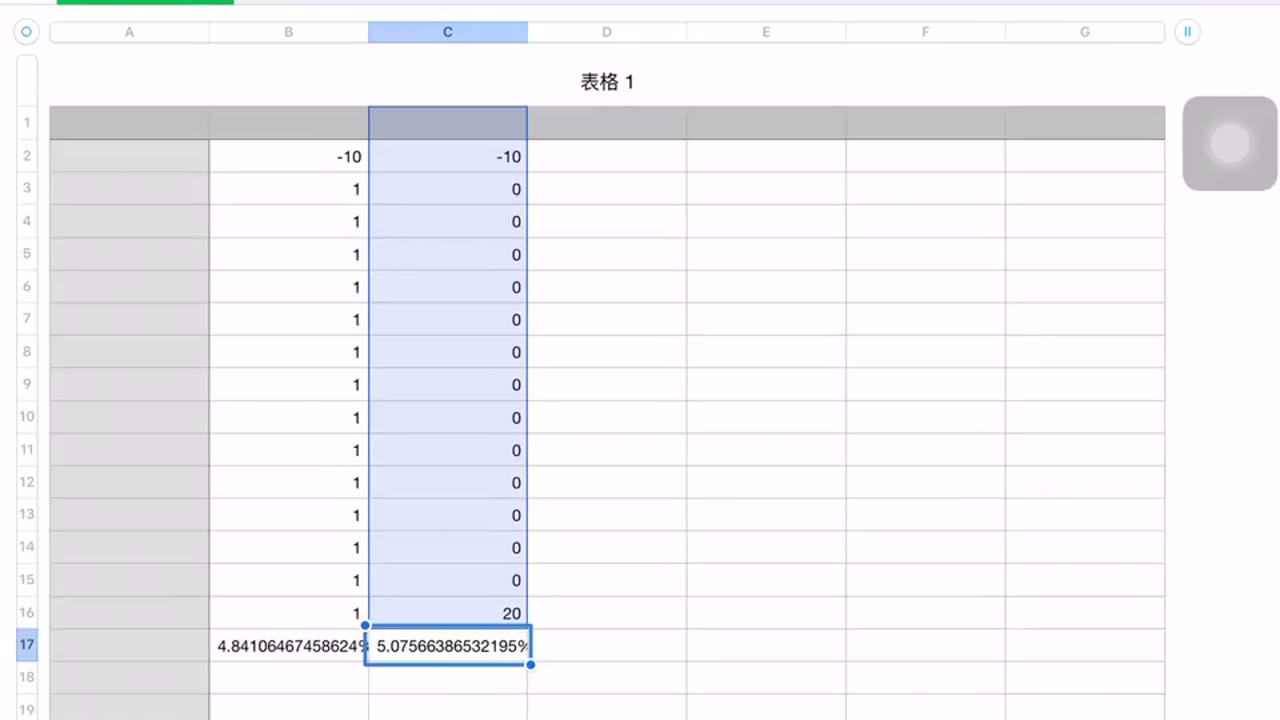Screen dimensions: 1280x720
Task: Select column header E
Action: tap(766, 32)
